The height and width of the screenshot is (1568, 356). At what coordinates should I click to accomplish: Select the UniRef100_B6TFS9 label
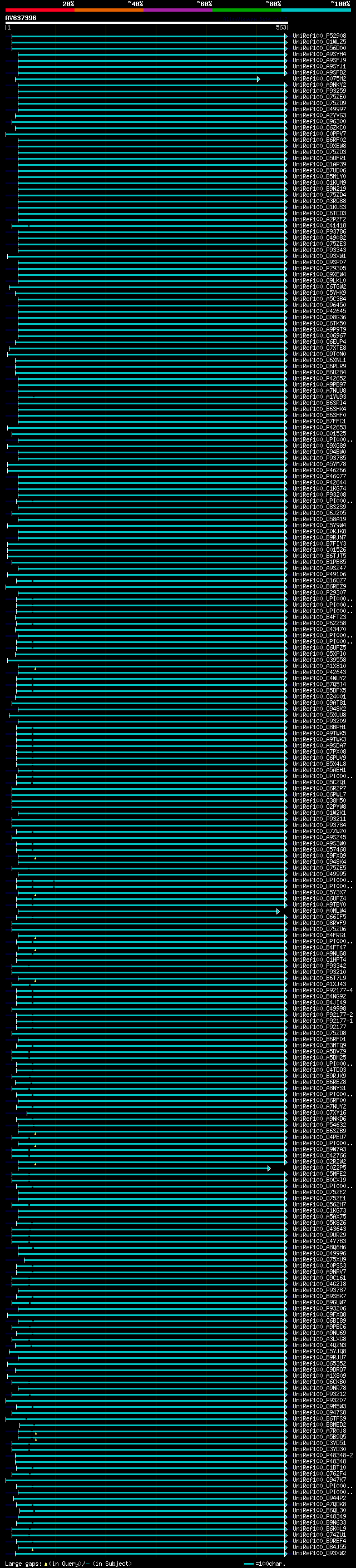click(x=319, y=1418)
